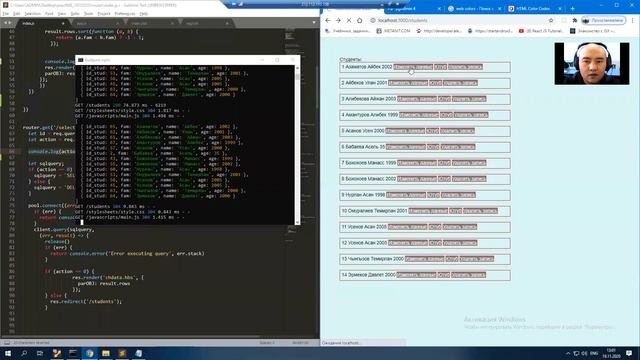This screenshot has height=360, width=640.
Task: Click the Chrome profile button
Action: point(604,20)
